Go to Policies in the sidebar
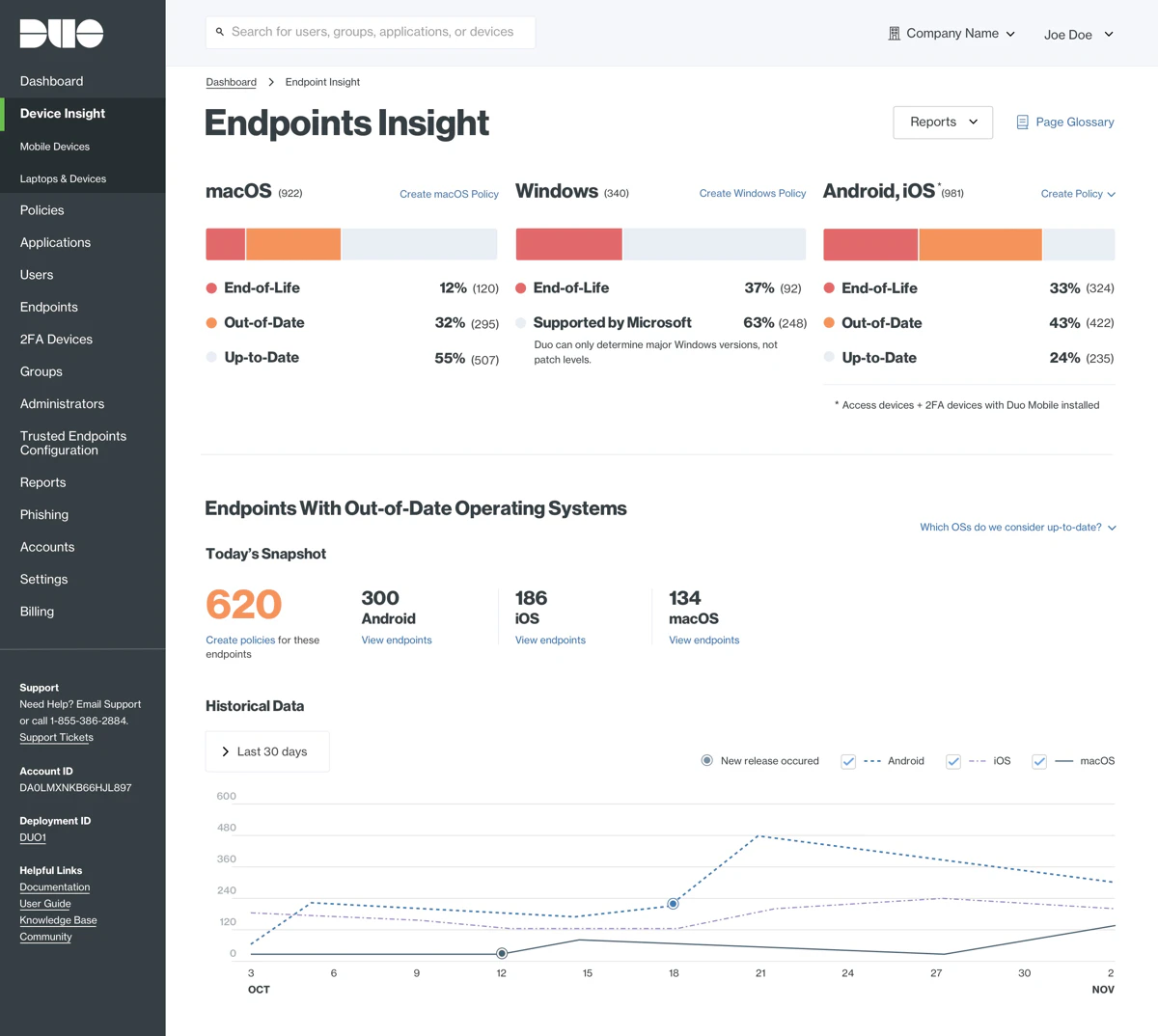Screen dimensions: 1158x1036 click(42, 210)
